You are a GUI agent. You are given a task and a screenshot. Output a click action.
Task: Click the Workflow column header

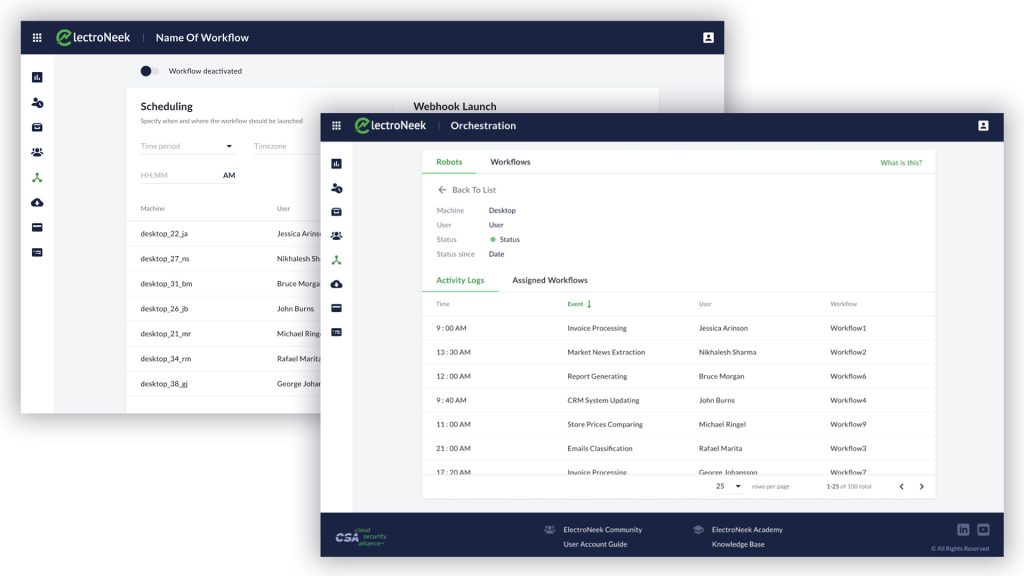(843, 304)
